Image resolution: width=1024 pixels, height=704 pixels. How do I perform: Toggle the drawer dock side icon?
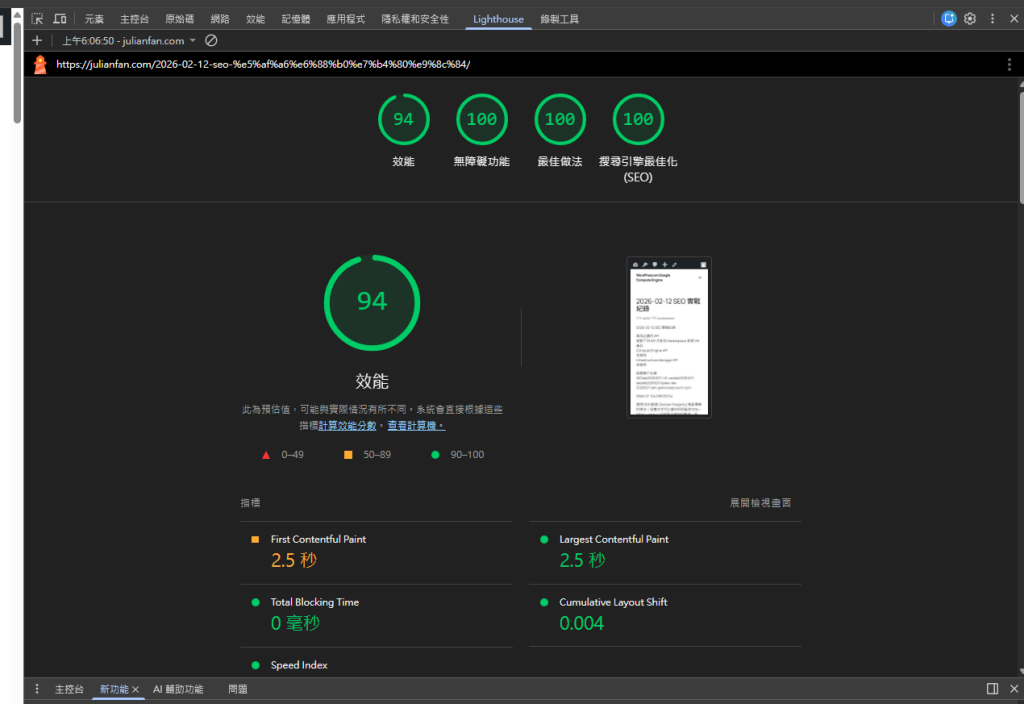tap(992, 689)
